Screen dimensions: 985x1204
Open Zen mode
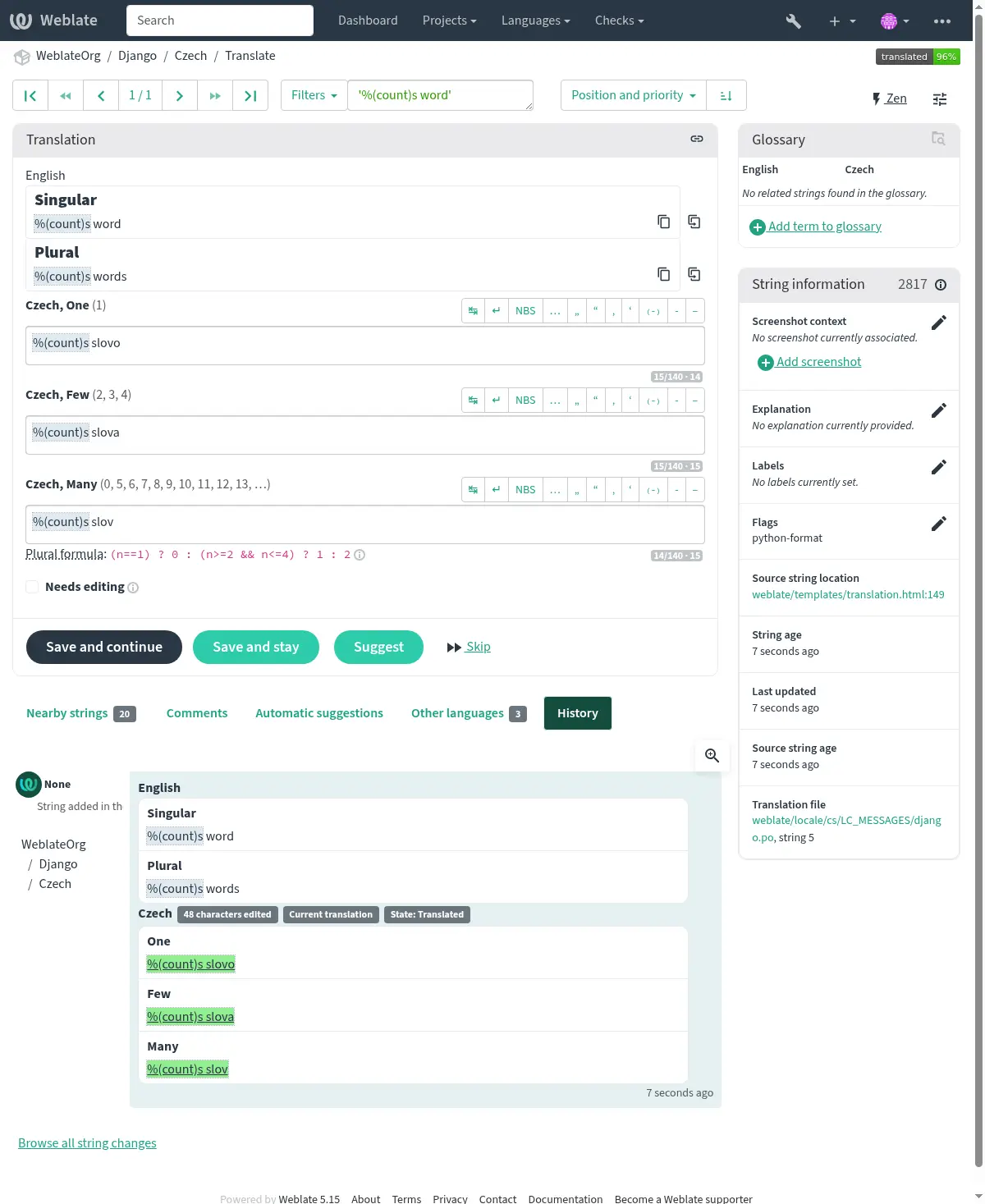tap(890, 98)
